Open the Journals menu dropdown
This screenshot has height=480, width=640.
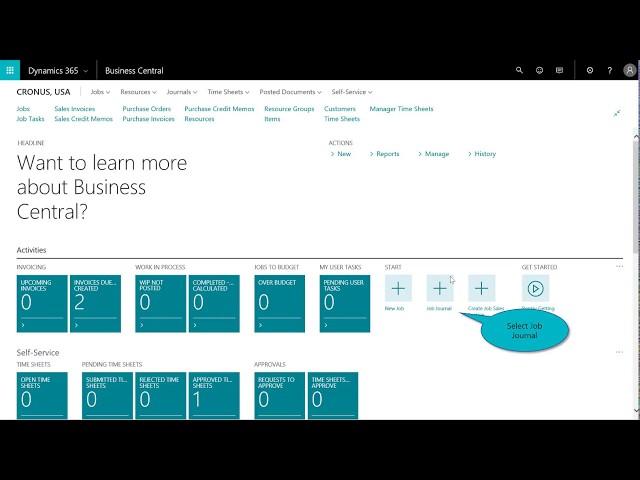tap(182, 92)
